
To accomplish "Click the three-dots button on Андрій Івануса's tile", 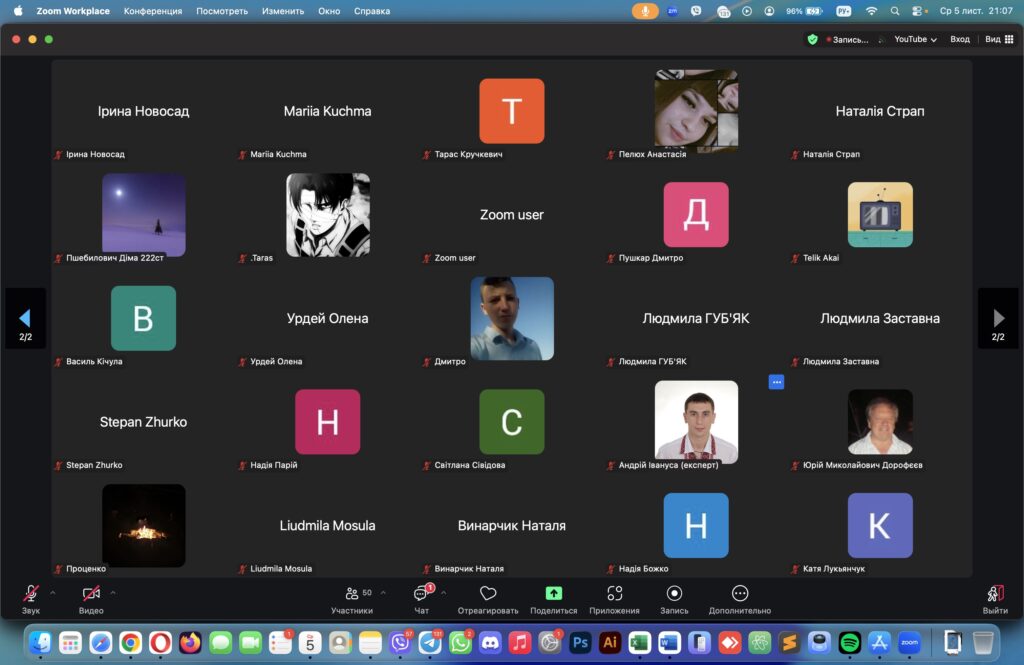I will [776, 382].
